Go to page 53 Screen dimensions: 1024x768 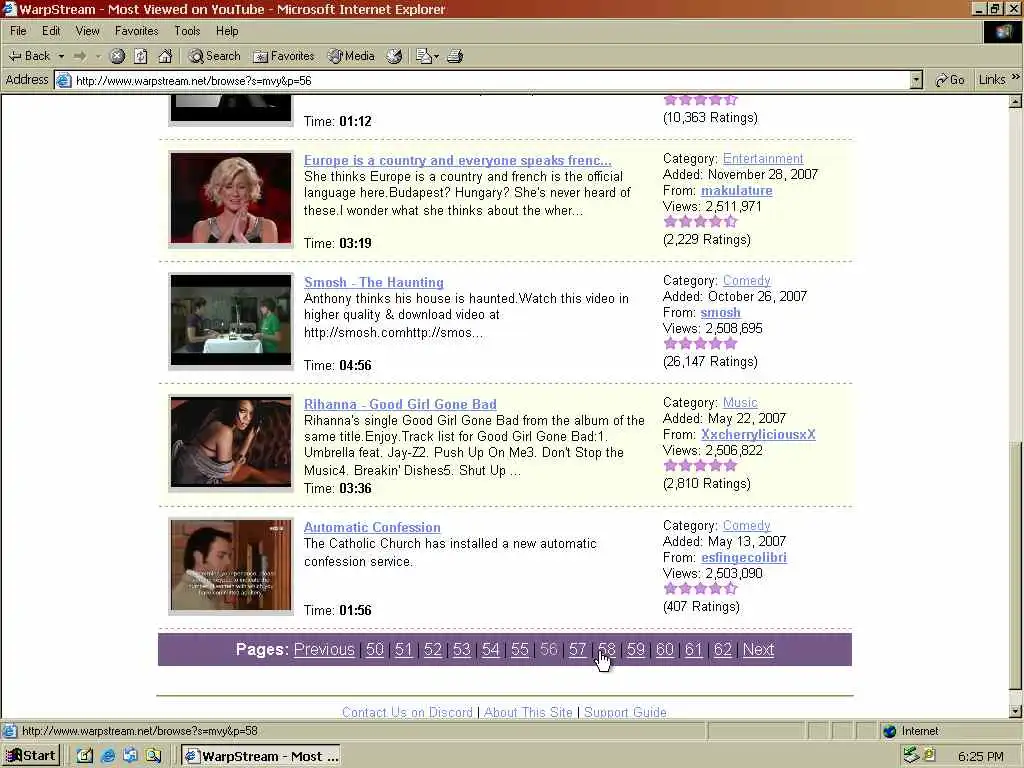click(462, 649)
